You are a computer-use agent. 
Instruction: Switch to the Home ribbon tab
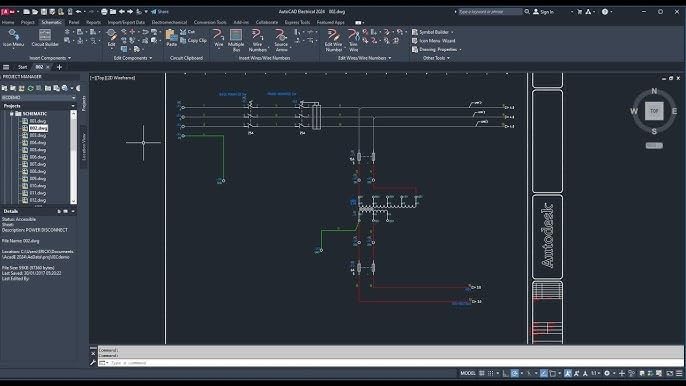pyautogui.click(x=8, y=22)
